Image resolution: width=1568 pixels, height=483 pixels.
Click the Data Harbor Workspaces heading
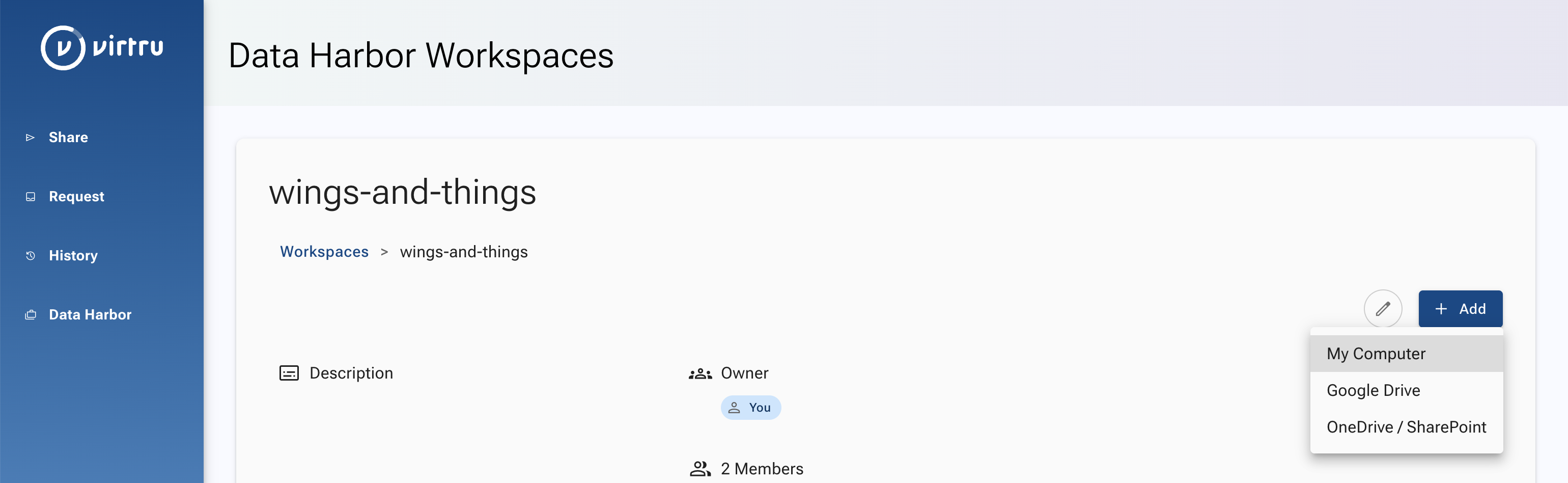pyautogui.click(x=421, y=56)
